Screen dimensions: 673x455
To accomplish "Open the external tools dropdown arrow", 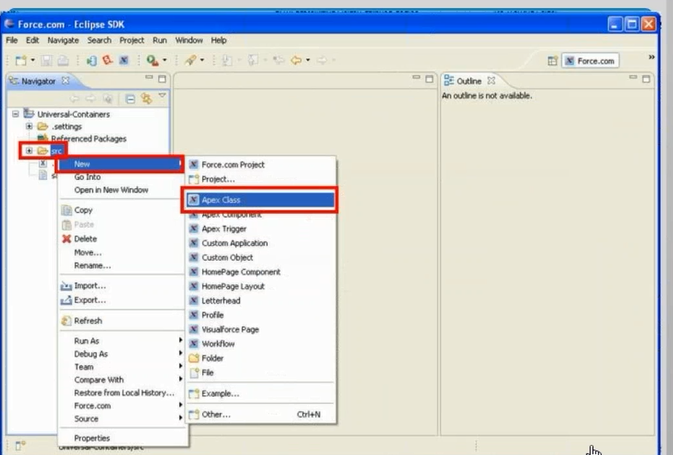I will (x=165, y=60).
